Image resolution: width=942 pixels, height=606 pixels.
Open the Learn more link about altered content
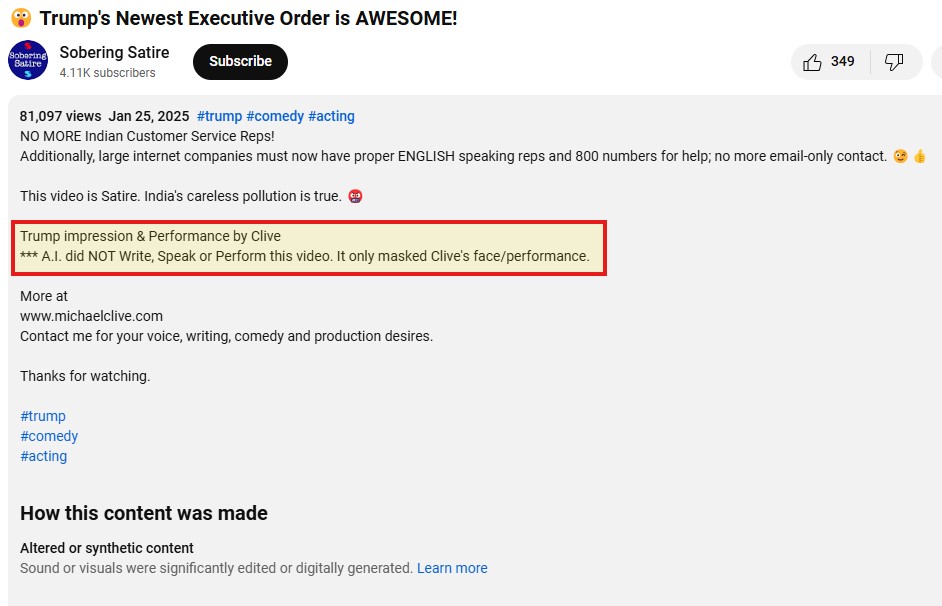coord(452,568)
